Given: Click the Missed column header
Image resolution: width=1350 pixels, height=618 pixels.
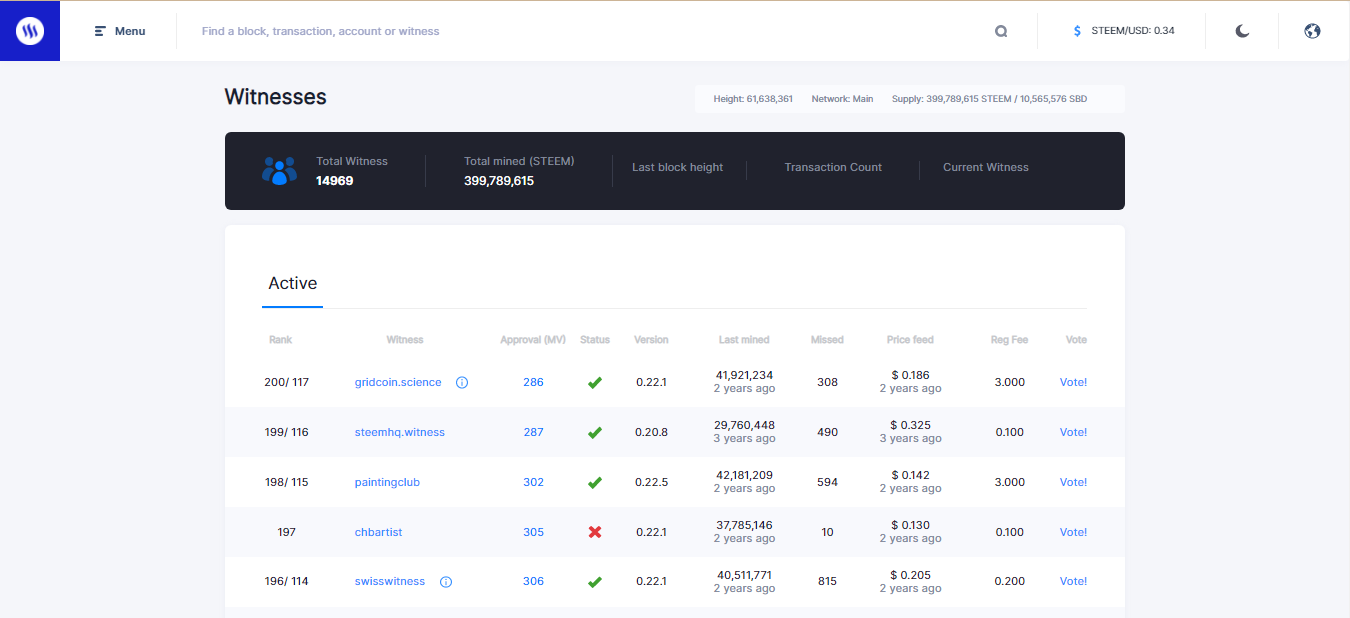Looking at the screenshot, I should (827, 340).
